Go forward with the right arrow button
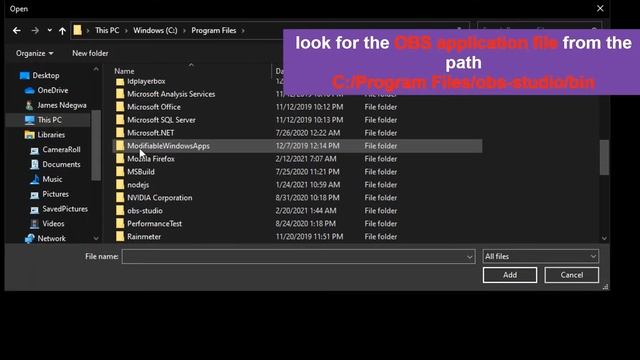Image resolution: width=640 pixels, height=360 pixels. 35,31
